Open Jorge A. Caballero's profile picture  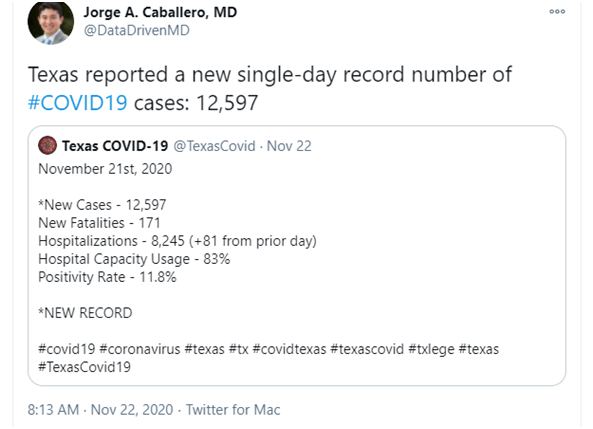click(x=51, y=23)
